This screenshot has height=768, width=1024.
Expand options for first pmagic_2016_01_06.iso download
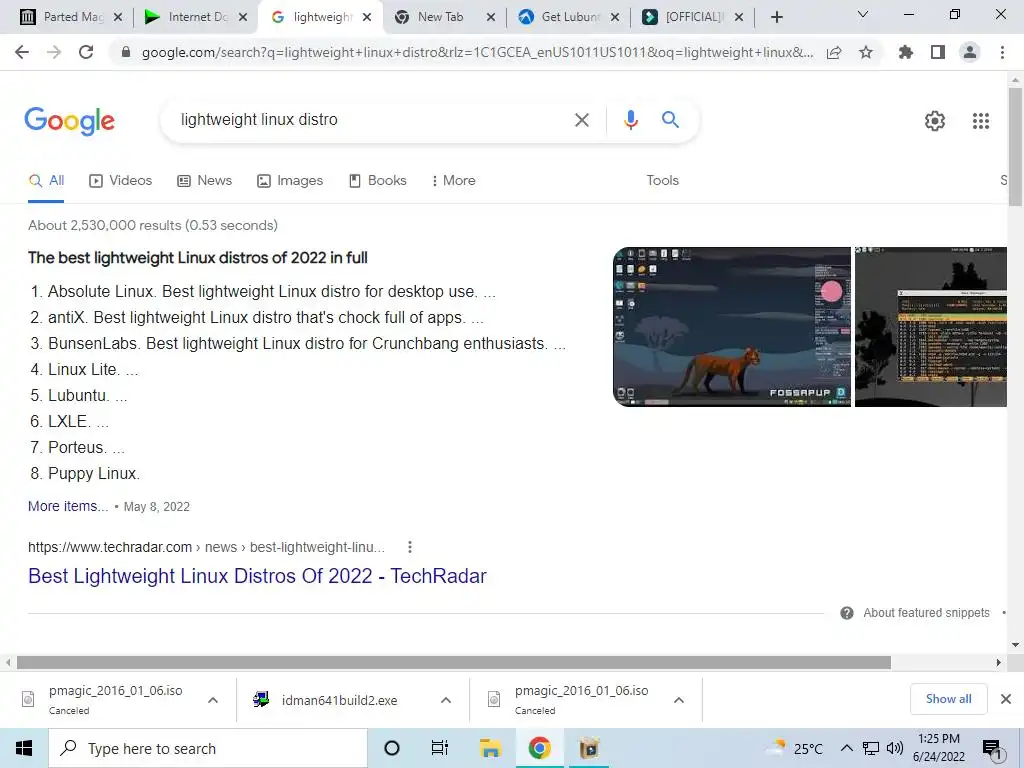click(213, 700)
